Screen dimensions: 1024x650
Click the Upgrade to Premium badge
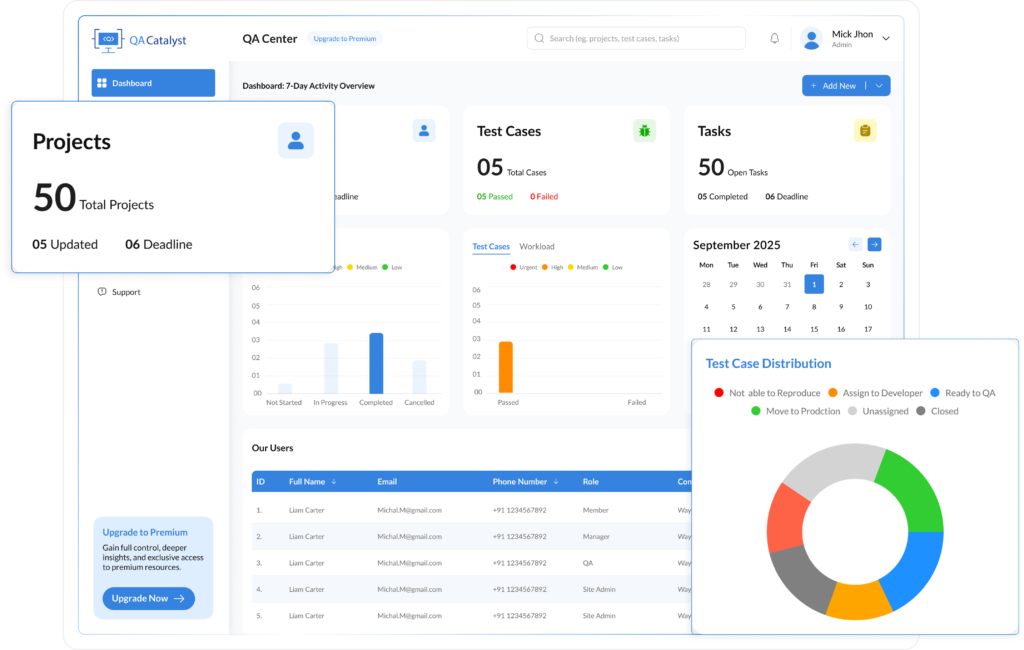[344, 39]
